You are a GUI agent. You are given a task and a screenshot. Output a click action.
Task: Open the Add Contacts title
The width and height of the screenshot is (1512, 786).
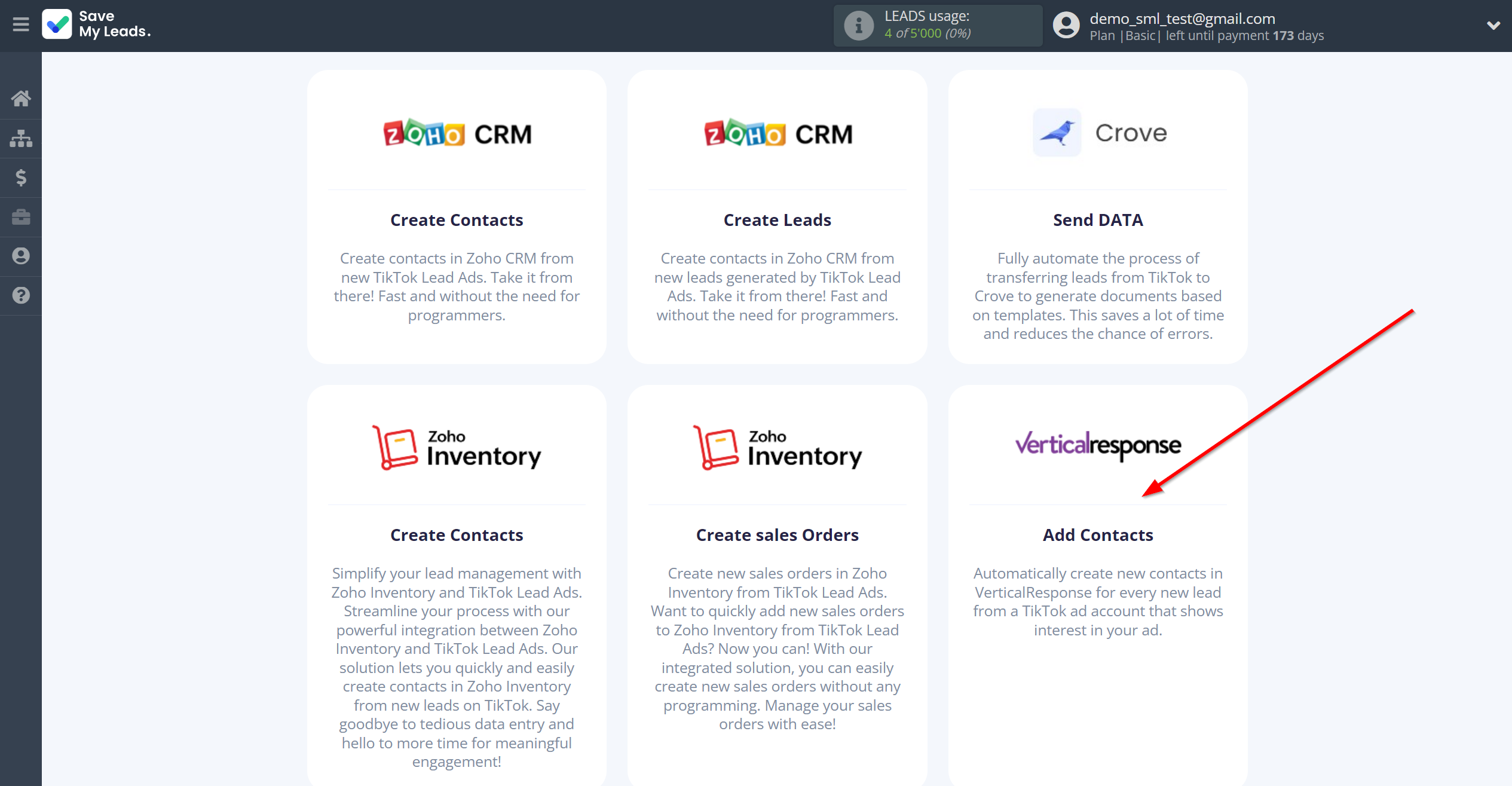pyautogui.click(x=1098, y=535)
